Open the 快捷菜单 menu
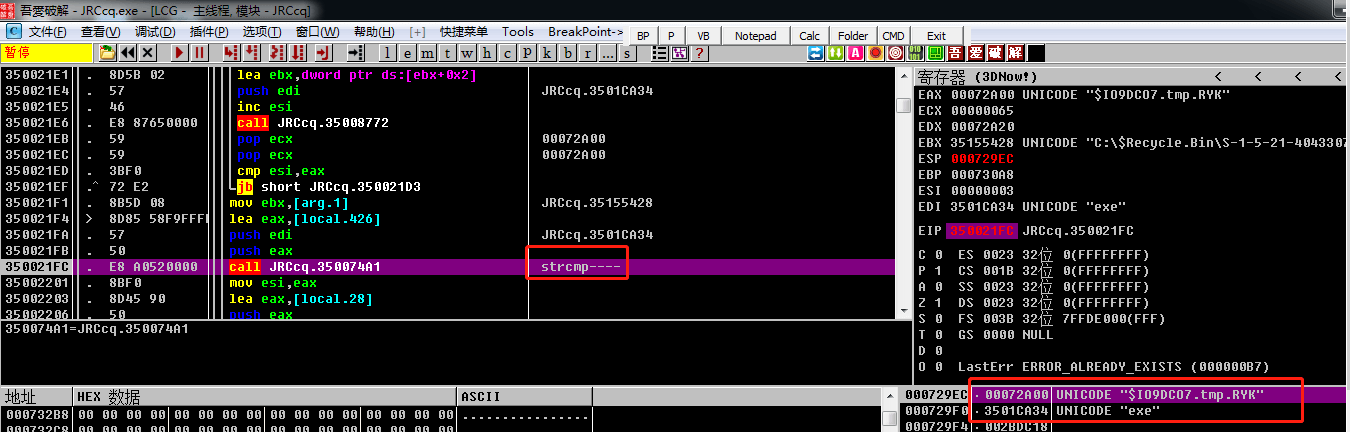This screenshot has height=432, width=1350. [x=463, y=32]
